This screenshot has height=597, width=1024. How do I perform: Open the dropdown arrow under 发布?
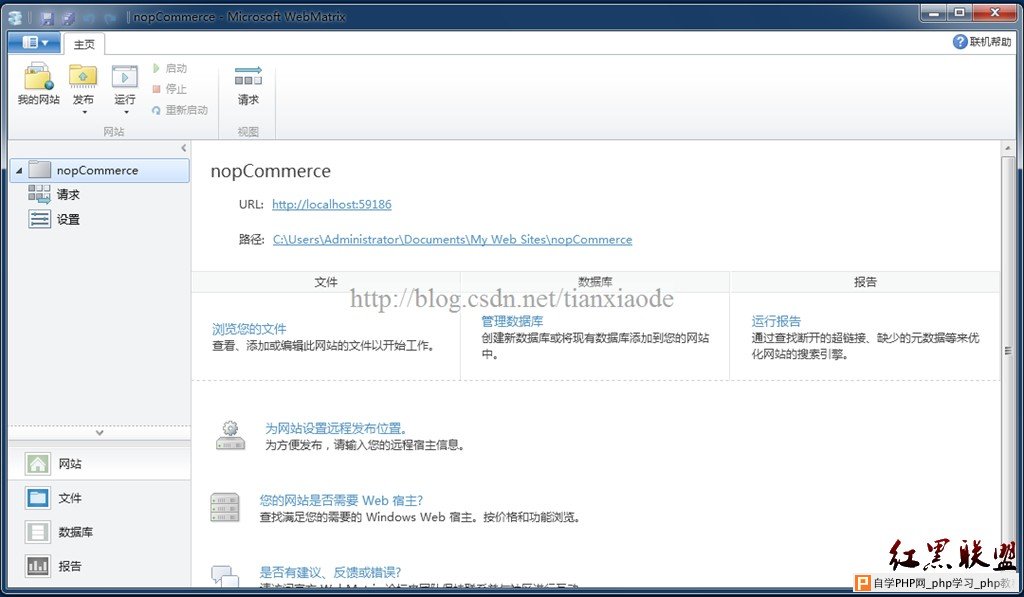[x=84, y=112]
